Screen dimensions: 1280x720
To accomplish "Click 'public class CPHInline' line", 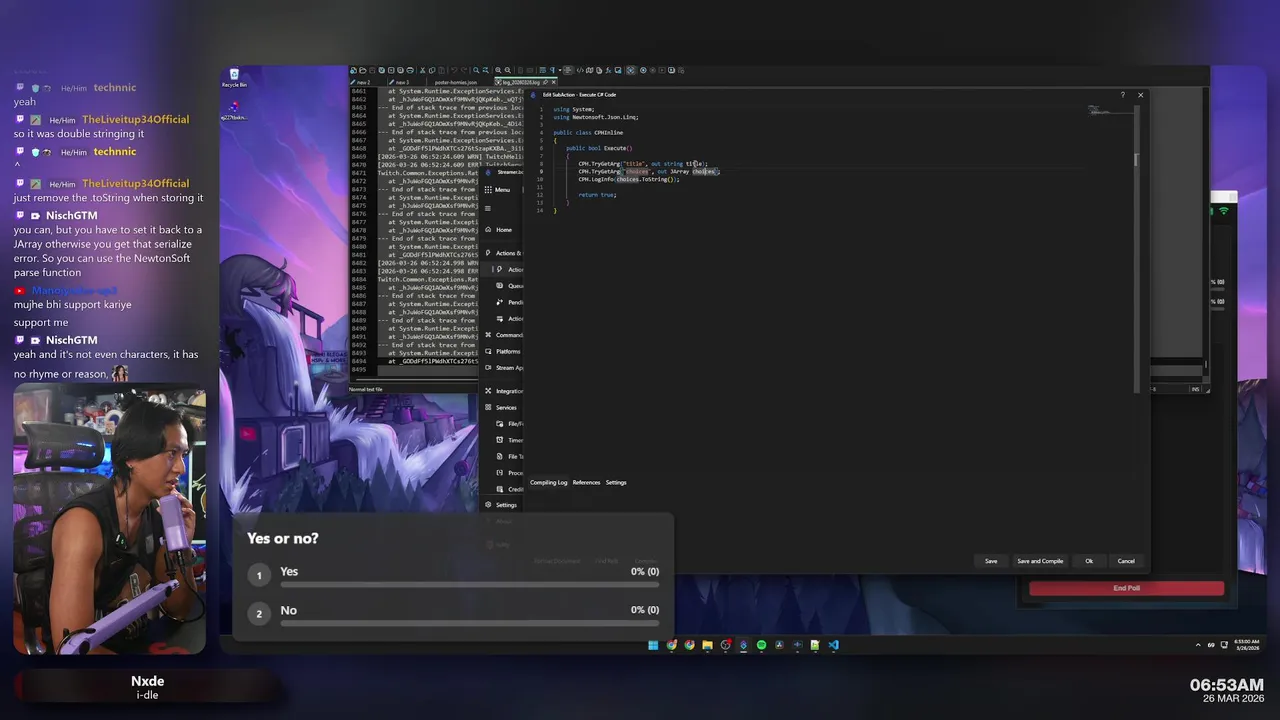I will pos(588,133).
